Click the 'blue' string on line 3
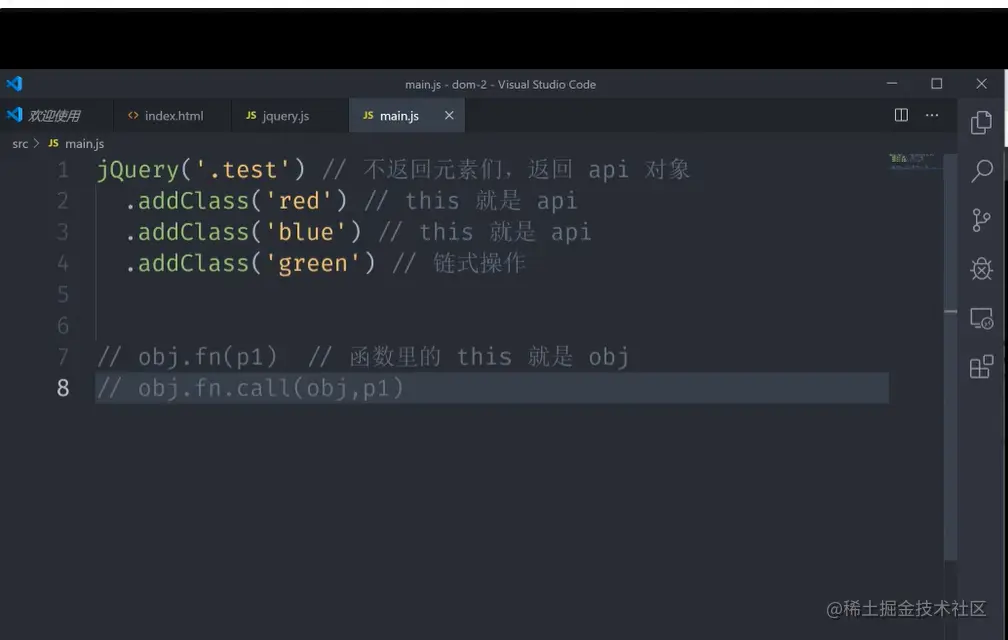Image resolution: width=1008 pixels, height=640 pixels. [x=305, y=232]
